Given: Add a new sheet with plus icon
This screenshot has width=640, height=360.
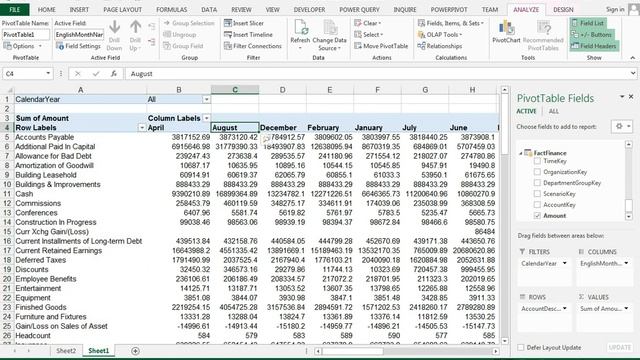Looking at the screenshot, I should pos(136,351).
